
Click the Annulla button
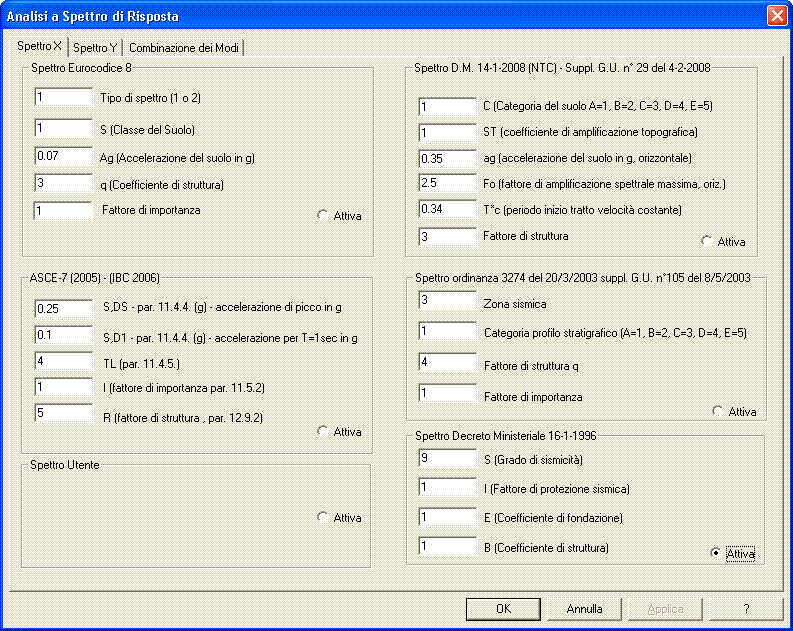point(584,608)
